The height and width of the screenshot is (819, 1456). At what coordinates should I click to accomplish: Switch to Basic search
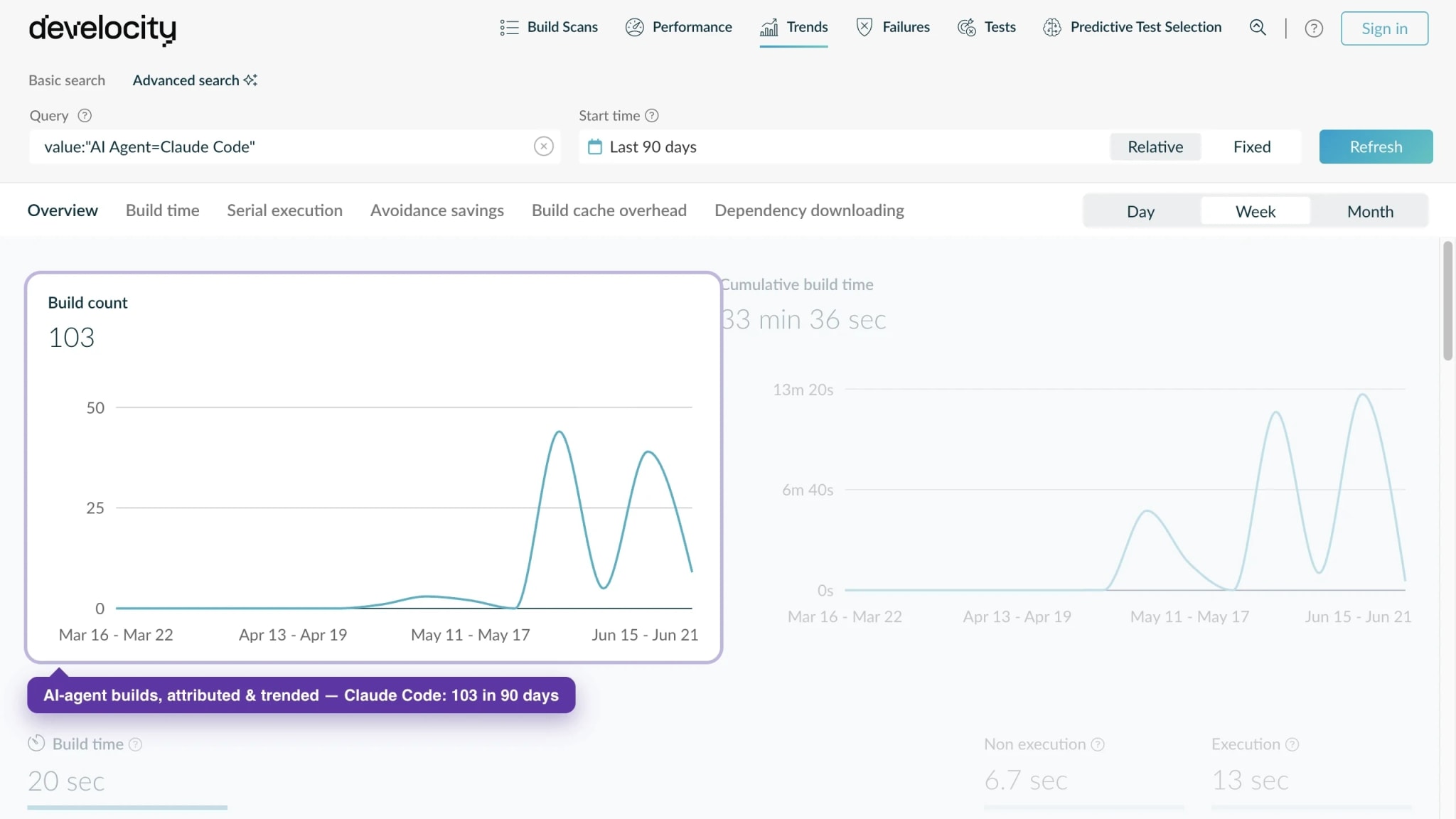pyautogui.click(x=67, y=80)
